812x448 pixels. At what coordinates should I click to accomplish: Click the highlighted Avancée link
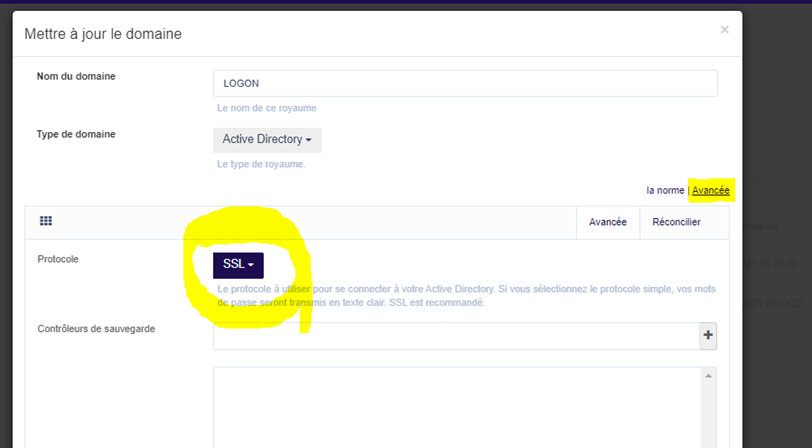711,190
